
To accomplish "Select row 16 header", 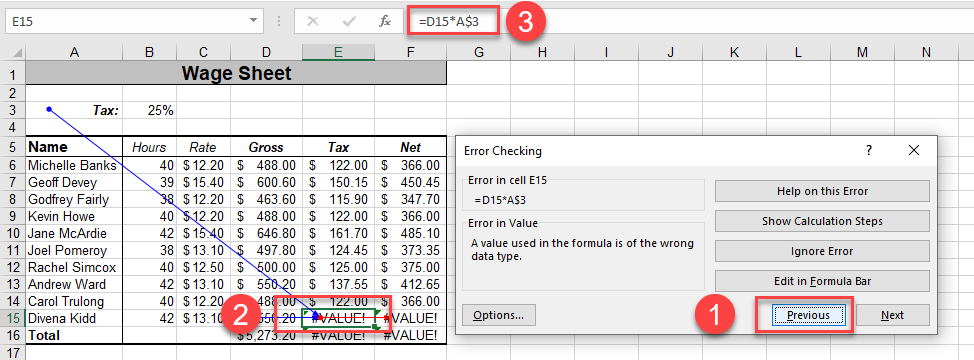I will click(12, 335).
